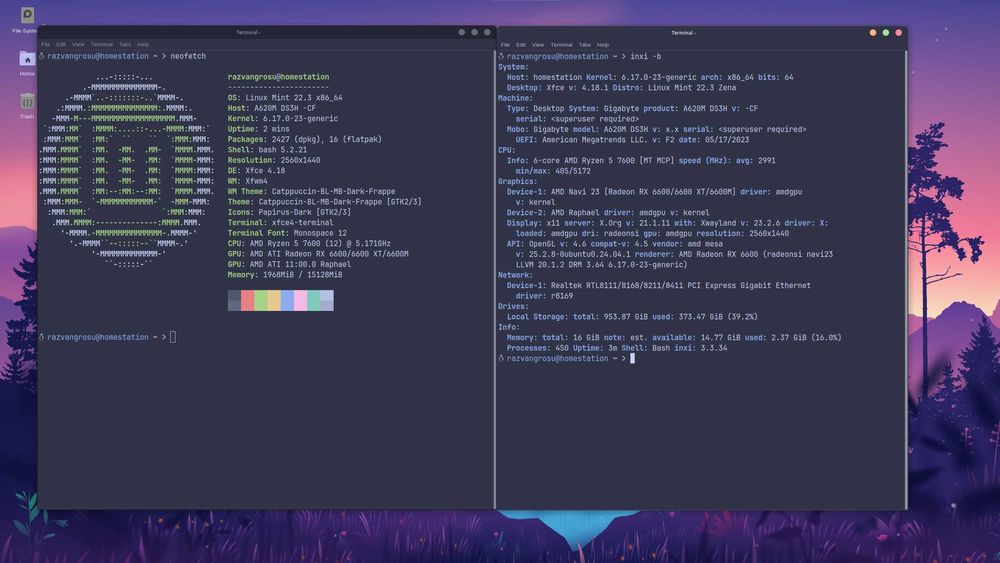
Task: Click the 'razvangrosu@homestation' neofetch header
Action: click(279, 77)
